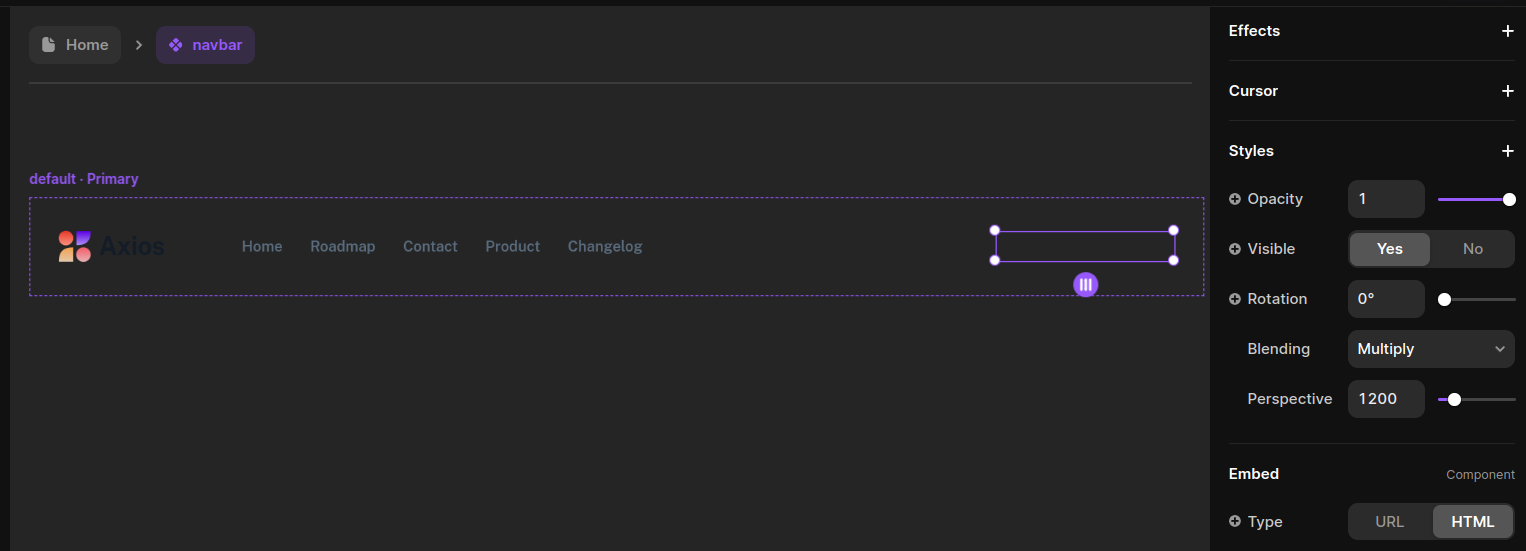The width and height of the screenshot is (1526, 551).
Task: Click the plus icon beside Styles
Action: [x=1507, y=151]
